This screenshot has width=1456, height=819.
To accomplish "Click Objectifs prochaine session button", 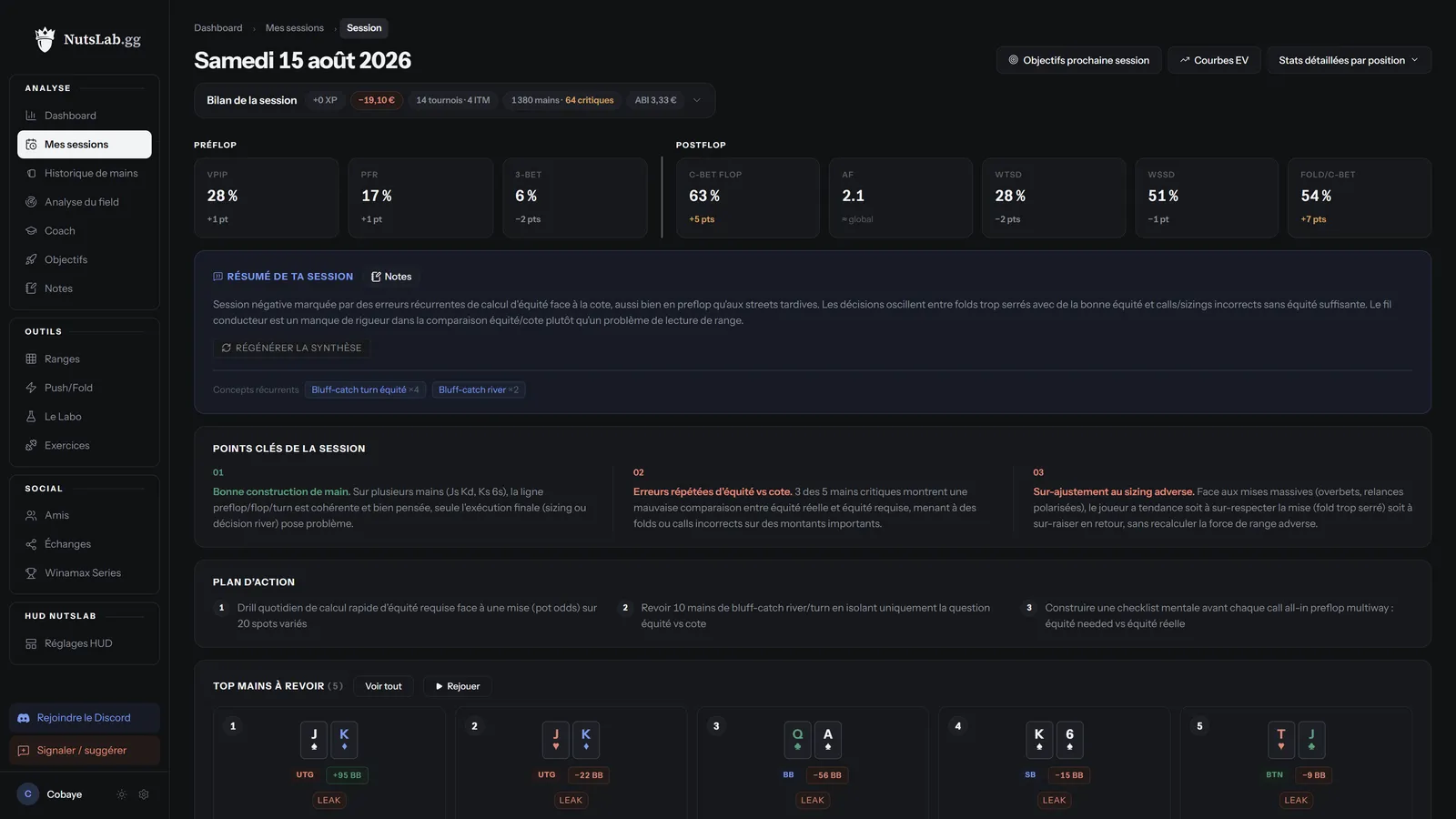I will pyautogui.click(x=1078, y=60).
